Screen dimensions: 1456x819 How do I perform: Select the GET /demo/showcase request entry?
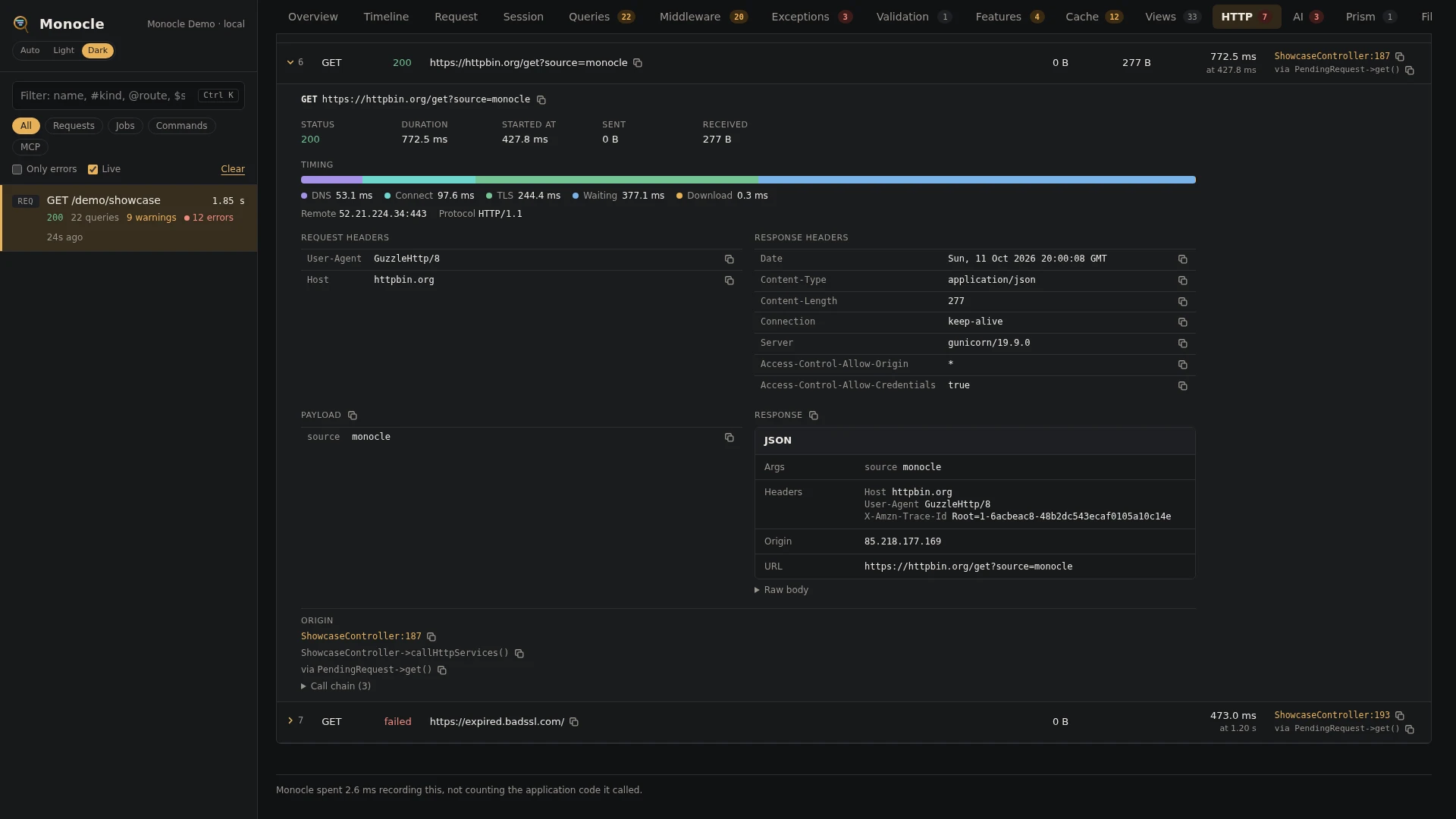coord(129,218)
